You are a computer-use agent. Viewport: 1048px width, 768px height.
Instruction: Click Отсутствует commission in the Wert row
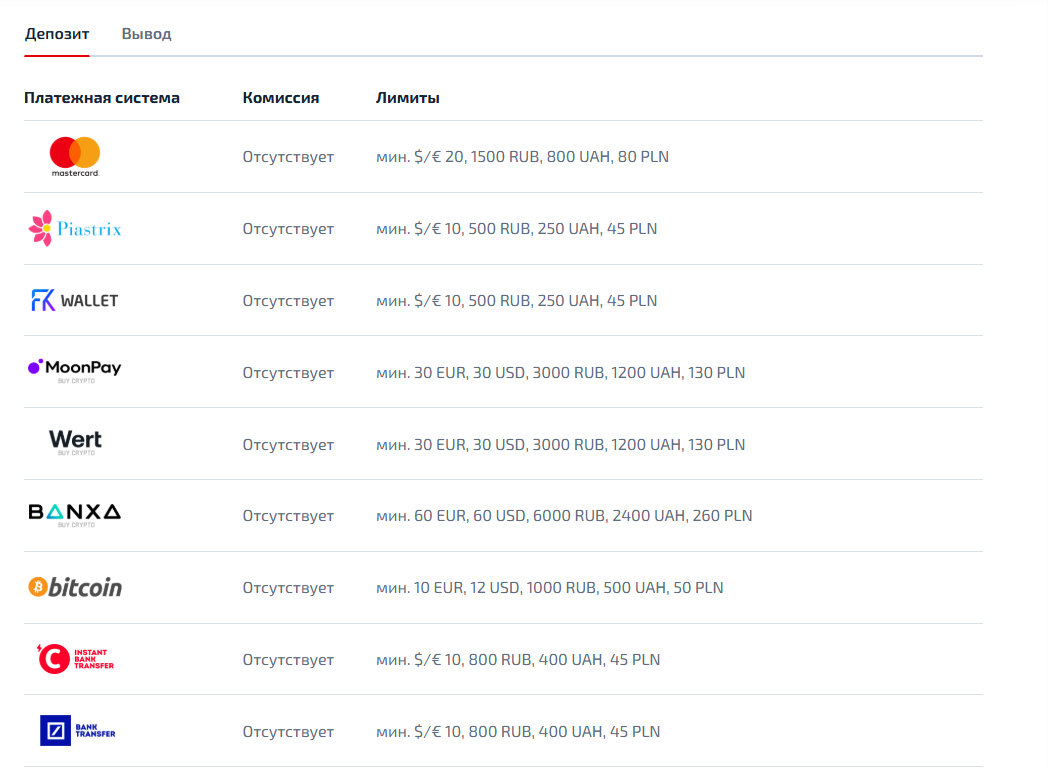tap(288, 445)
